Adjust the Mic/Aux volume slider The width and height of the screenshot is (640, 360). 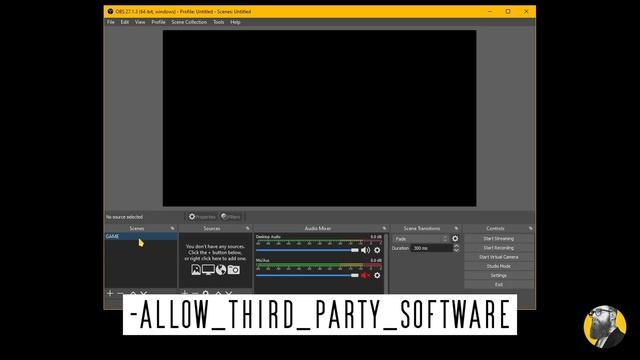(307, 276)
